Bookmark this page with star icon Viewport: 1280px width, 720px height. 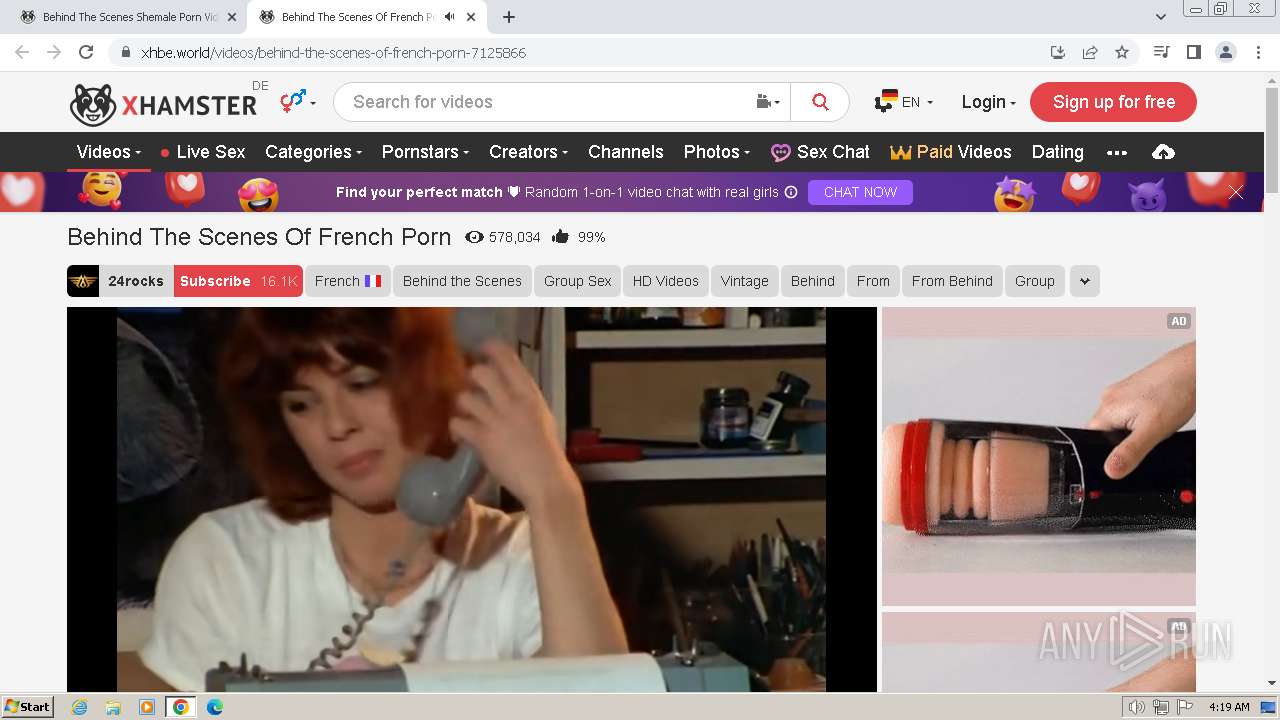click(1122, 52)
